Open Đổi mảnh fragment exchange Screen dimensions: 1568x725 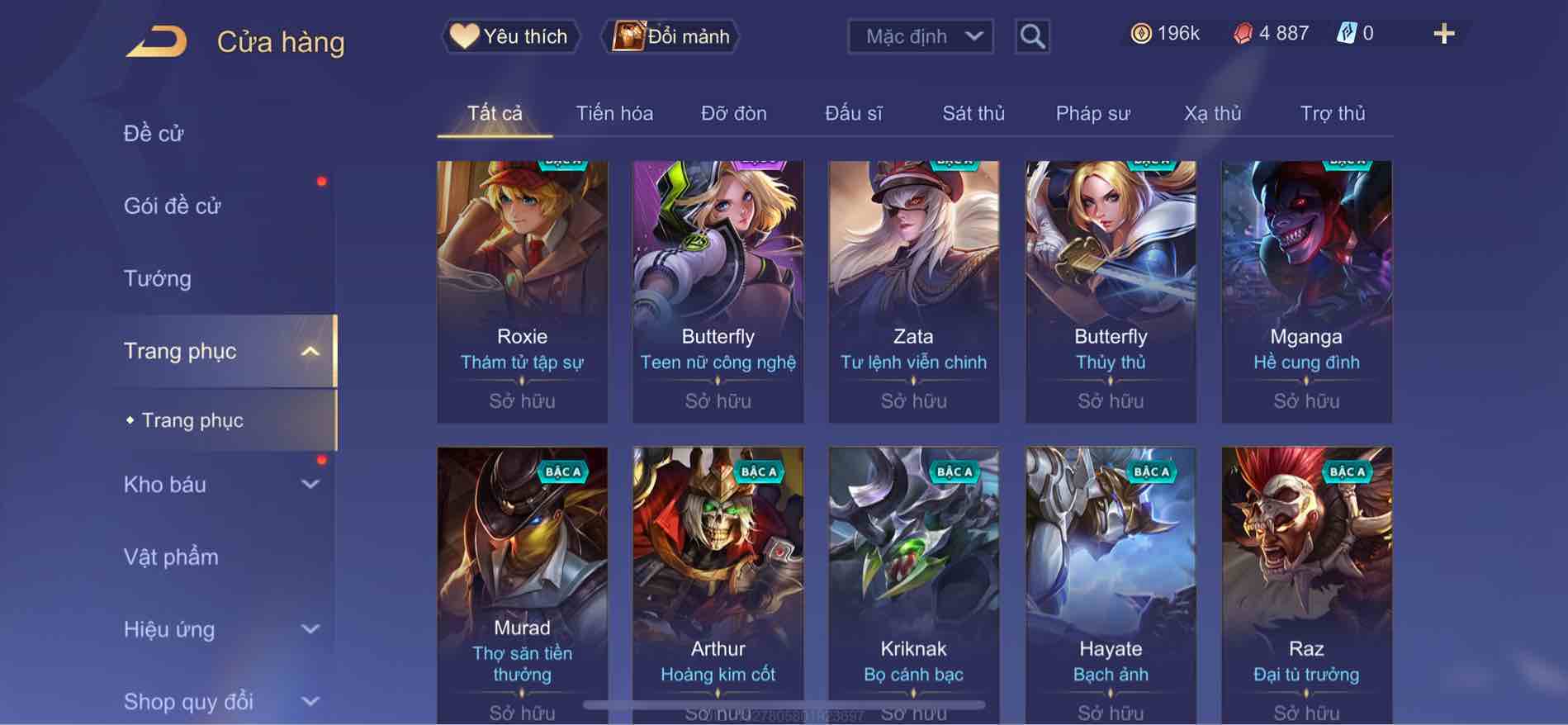672,36
